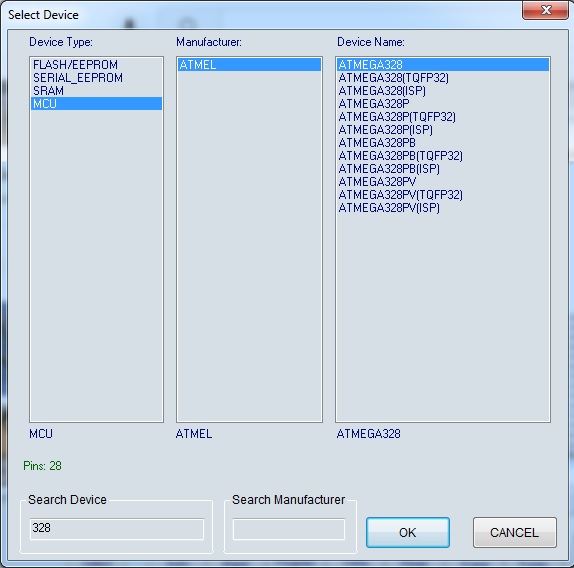Focus the Search Manufacturer text box
The width and height of the screenshot is (574, 568).
point(289,529)
